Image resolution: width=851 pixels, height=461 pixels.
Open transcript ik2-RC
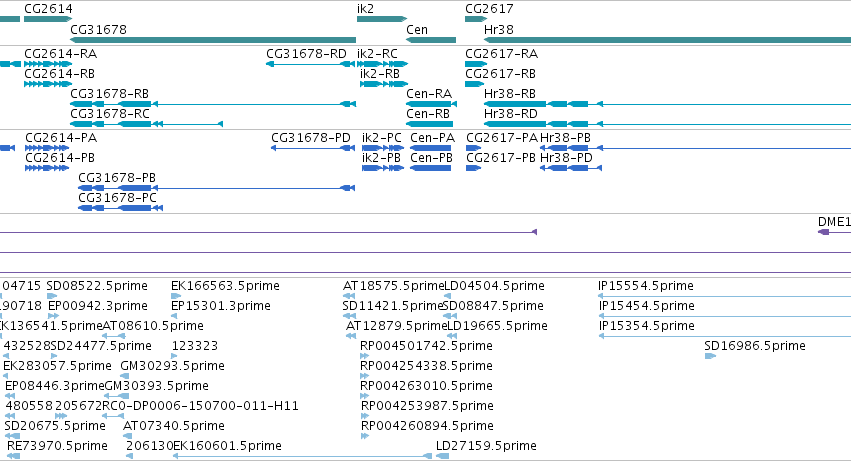point(377,54)
